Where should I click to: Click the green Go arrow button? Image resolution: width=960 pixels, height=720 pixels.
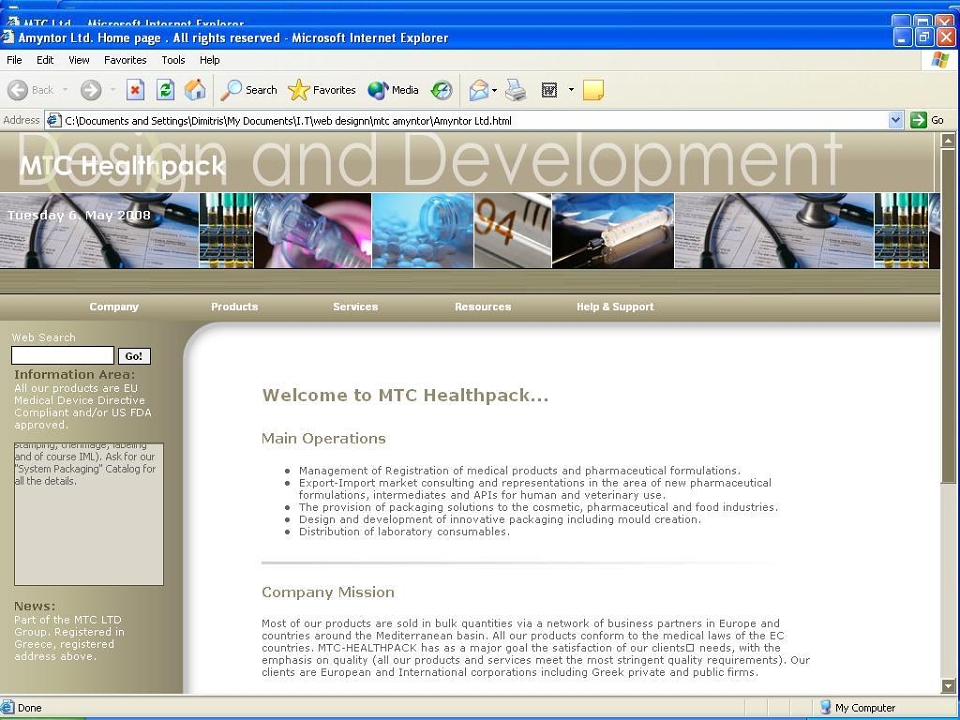[x=918, y=120]
